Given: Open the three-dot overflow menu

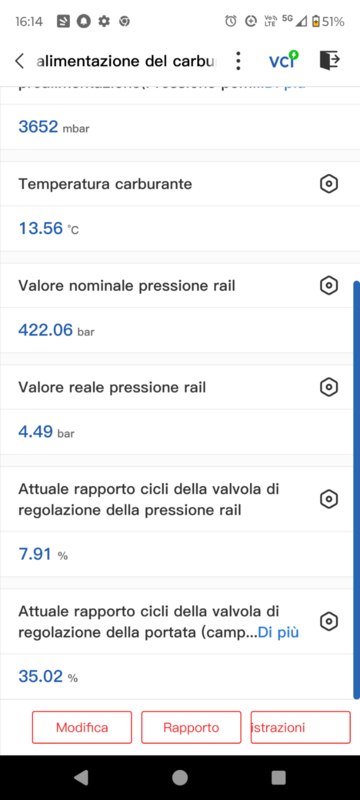Looking at the screenshot, I should 238,61.
